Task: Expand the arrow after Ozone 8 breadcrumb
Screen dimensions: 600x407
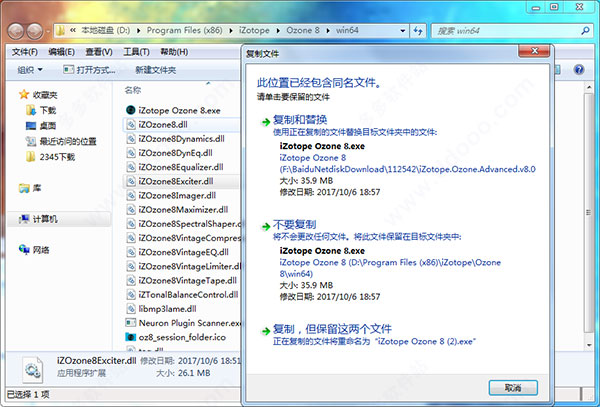Action: coord(328,31)
